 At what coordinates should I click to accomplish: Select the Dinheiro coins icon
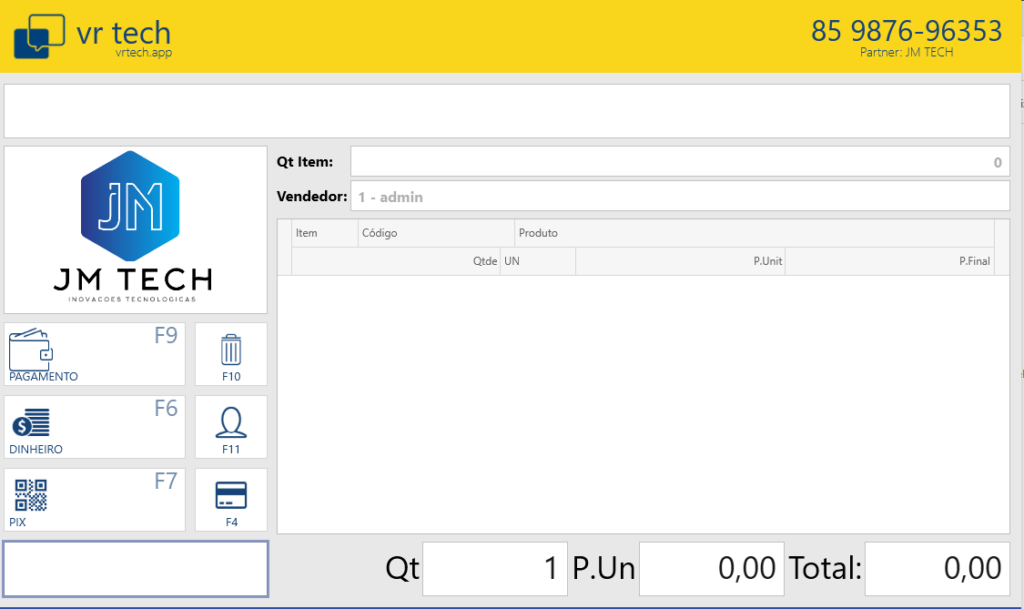click(x=30, y=423)
